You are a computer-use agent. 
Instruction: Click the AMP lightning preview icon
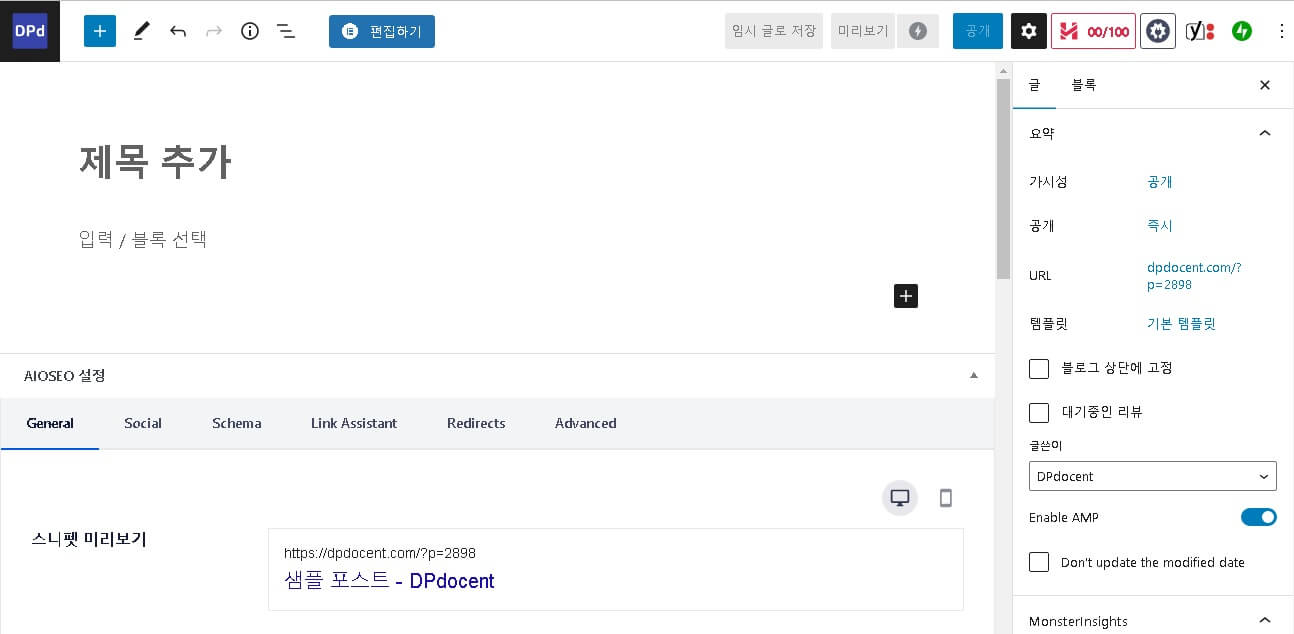(x=918, y=31)
